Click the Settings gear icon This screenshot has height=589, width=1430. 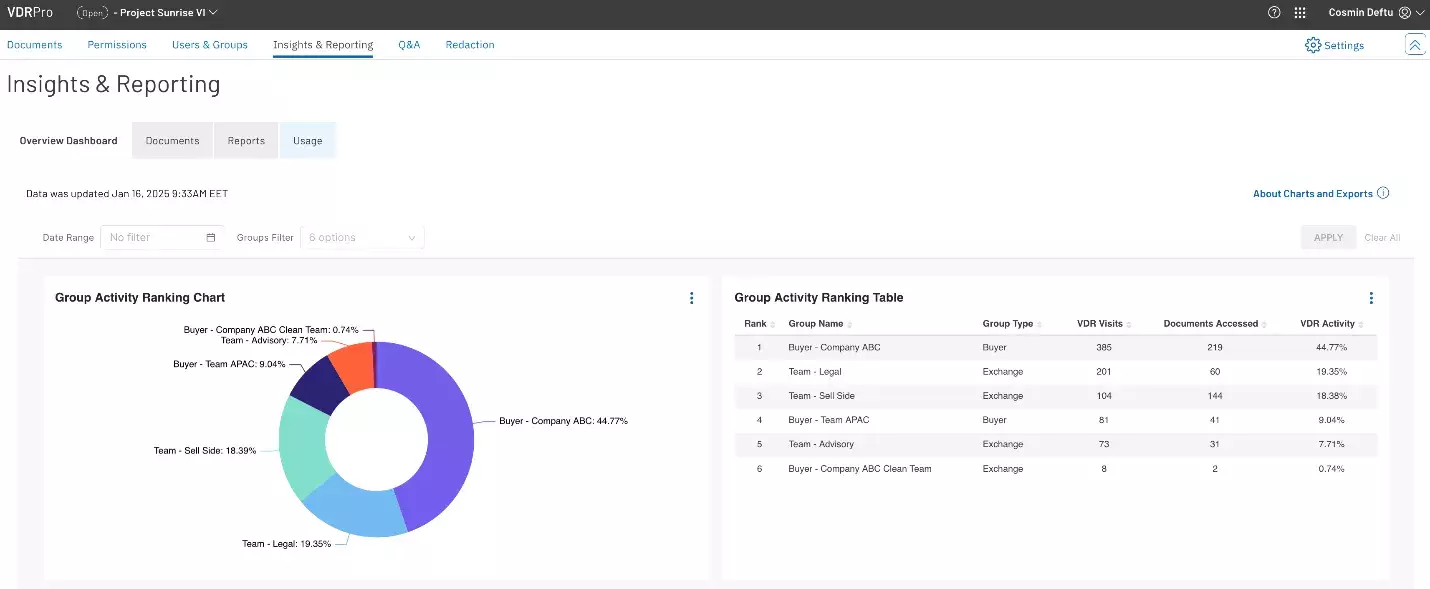pos(1313,45)
